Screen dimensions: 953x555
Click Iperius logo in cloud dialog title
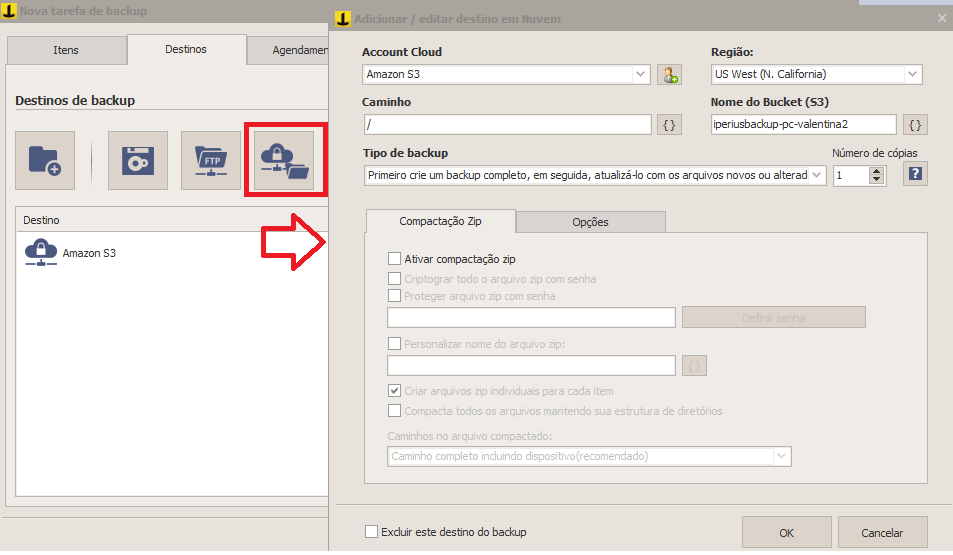pyautogui.click(x=343, y=19)
